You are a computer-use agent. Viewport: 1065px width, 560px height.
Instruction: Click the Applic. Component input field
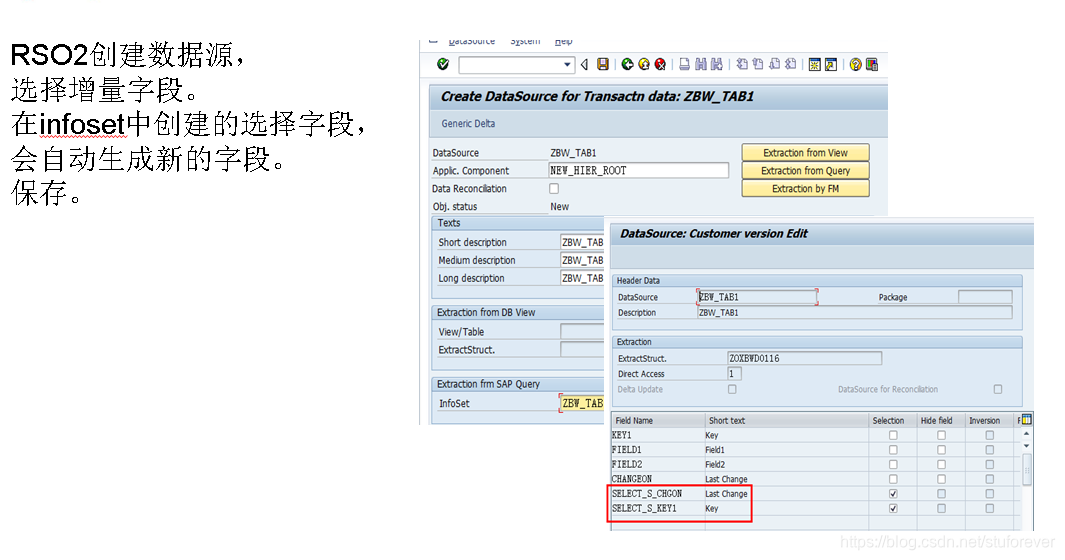pos(638,171)
